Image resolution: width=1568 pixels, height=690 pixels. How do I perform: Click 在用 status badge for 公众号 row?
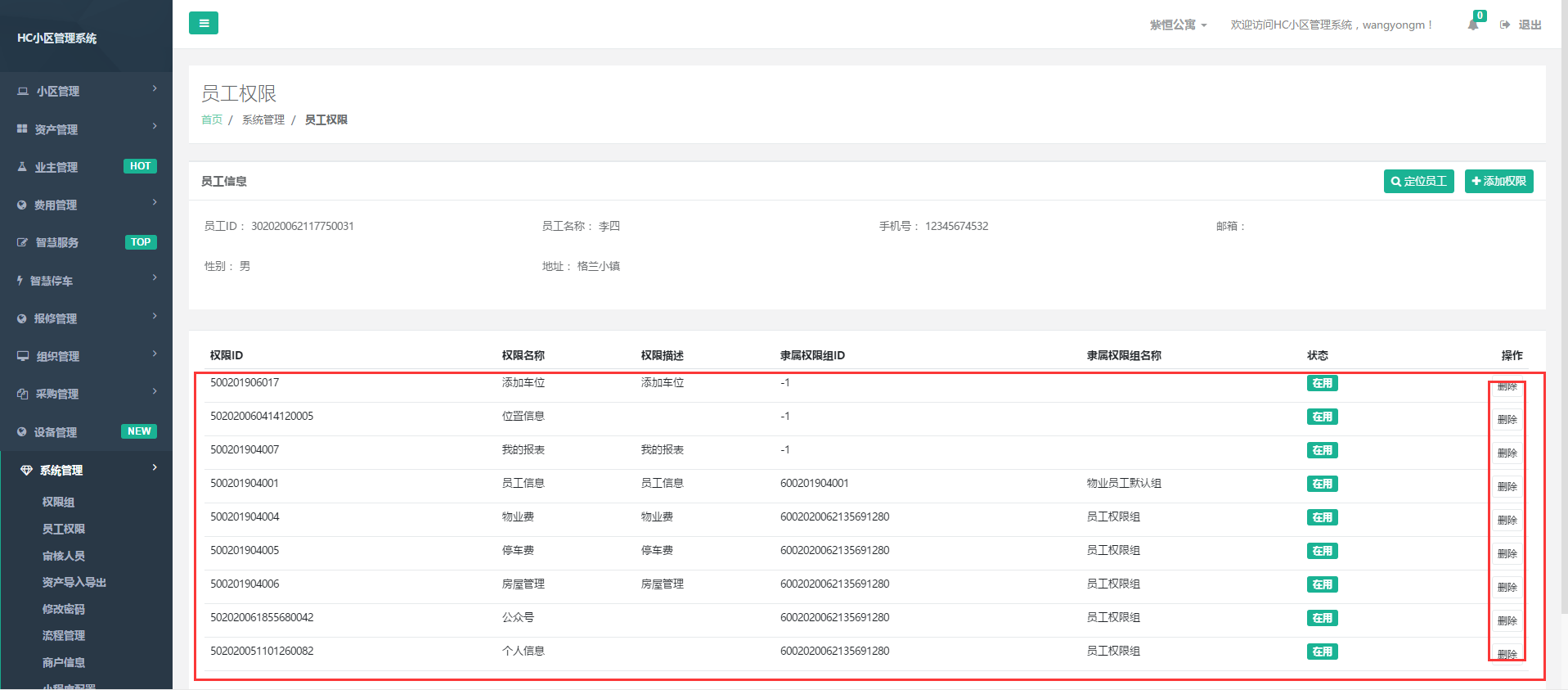[1322, 618]
